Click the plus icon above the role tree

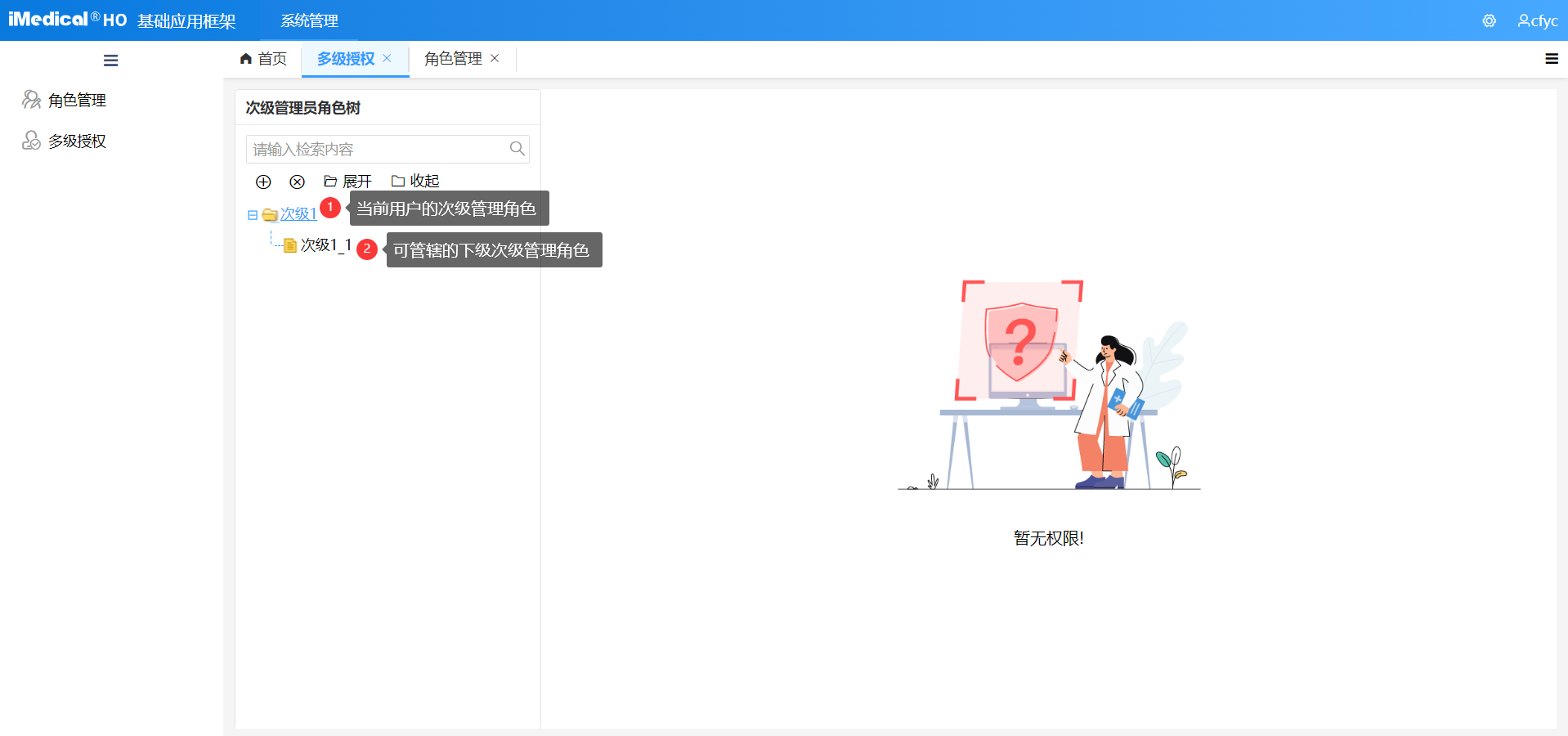tap(263, 182)
